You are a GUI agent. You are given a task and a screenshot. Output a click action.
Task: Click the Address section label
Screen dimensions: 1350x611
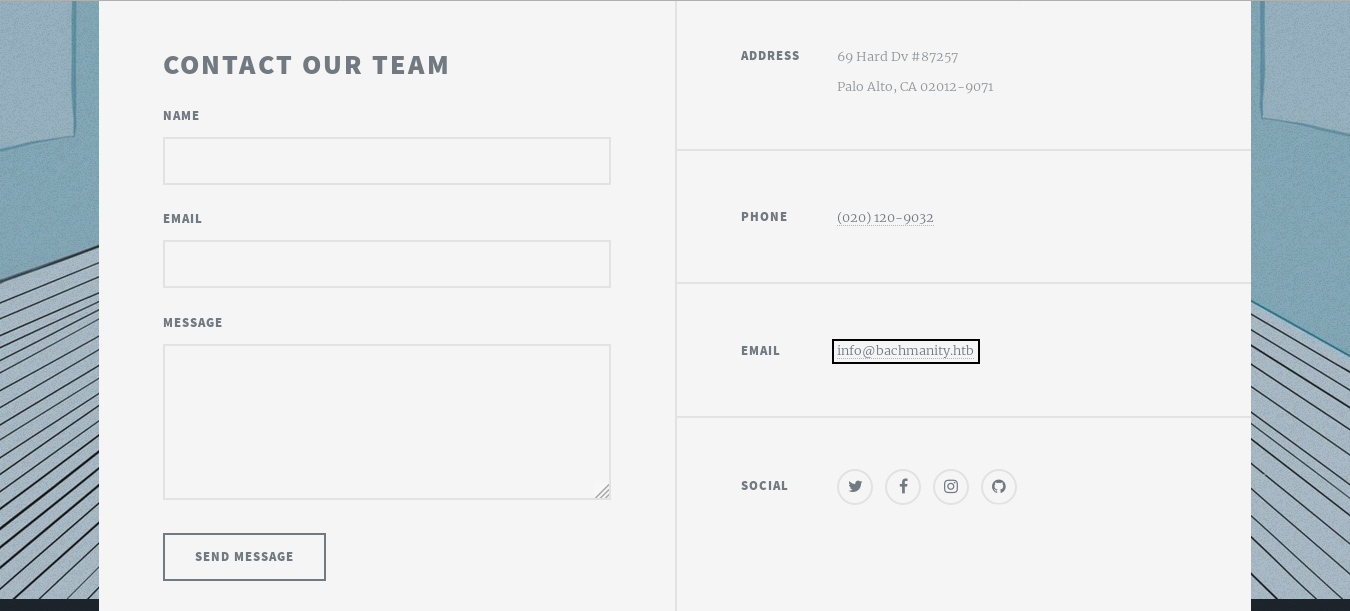pyautogui.click(x=770, y=56)
